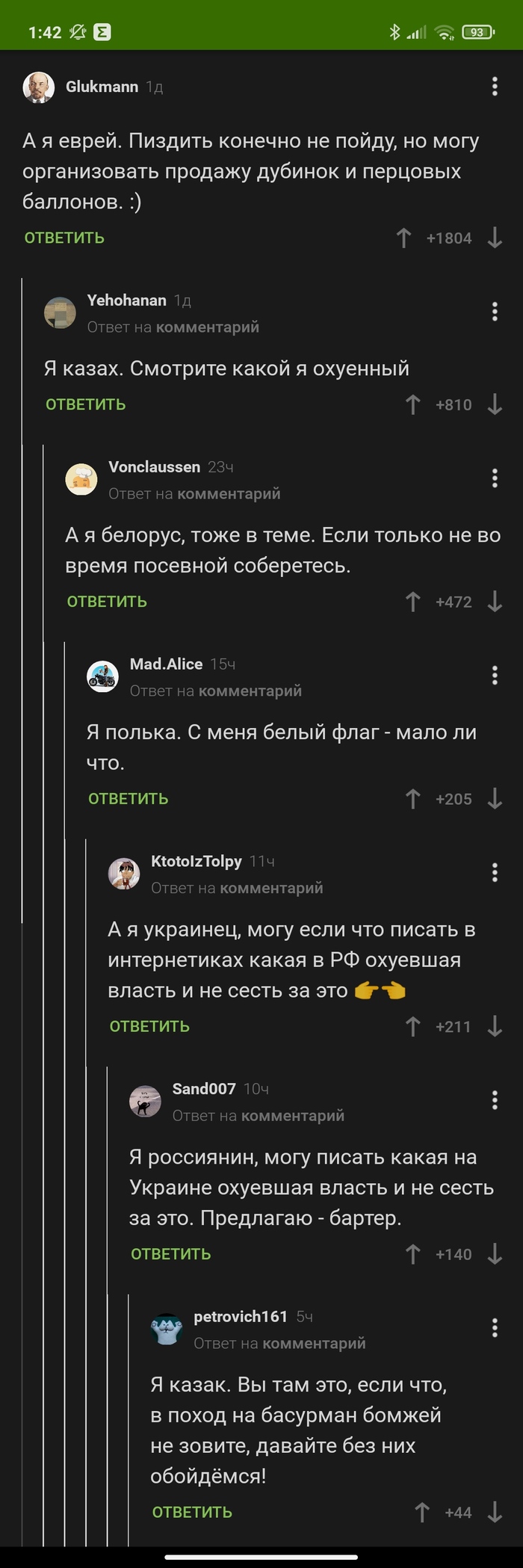Open three-dot menu on Mad.Alice's comment
The width and height of the screenshot is (523, 1568).
tap(495, 676)
